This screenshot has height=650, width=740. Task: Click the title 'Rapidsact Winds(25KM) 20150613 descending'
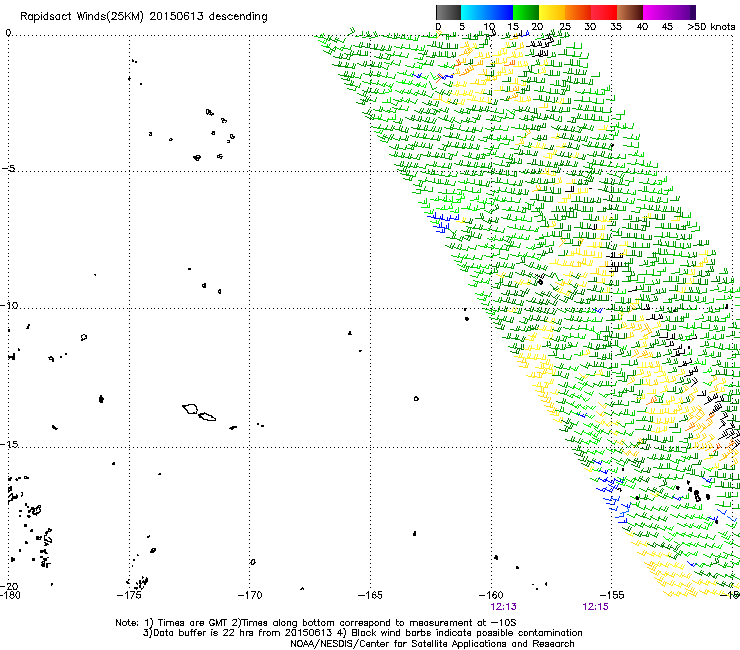click(143, 17)
